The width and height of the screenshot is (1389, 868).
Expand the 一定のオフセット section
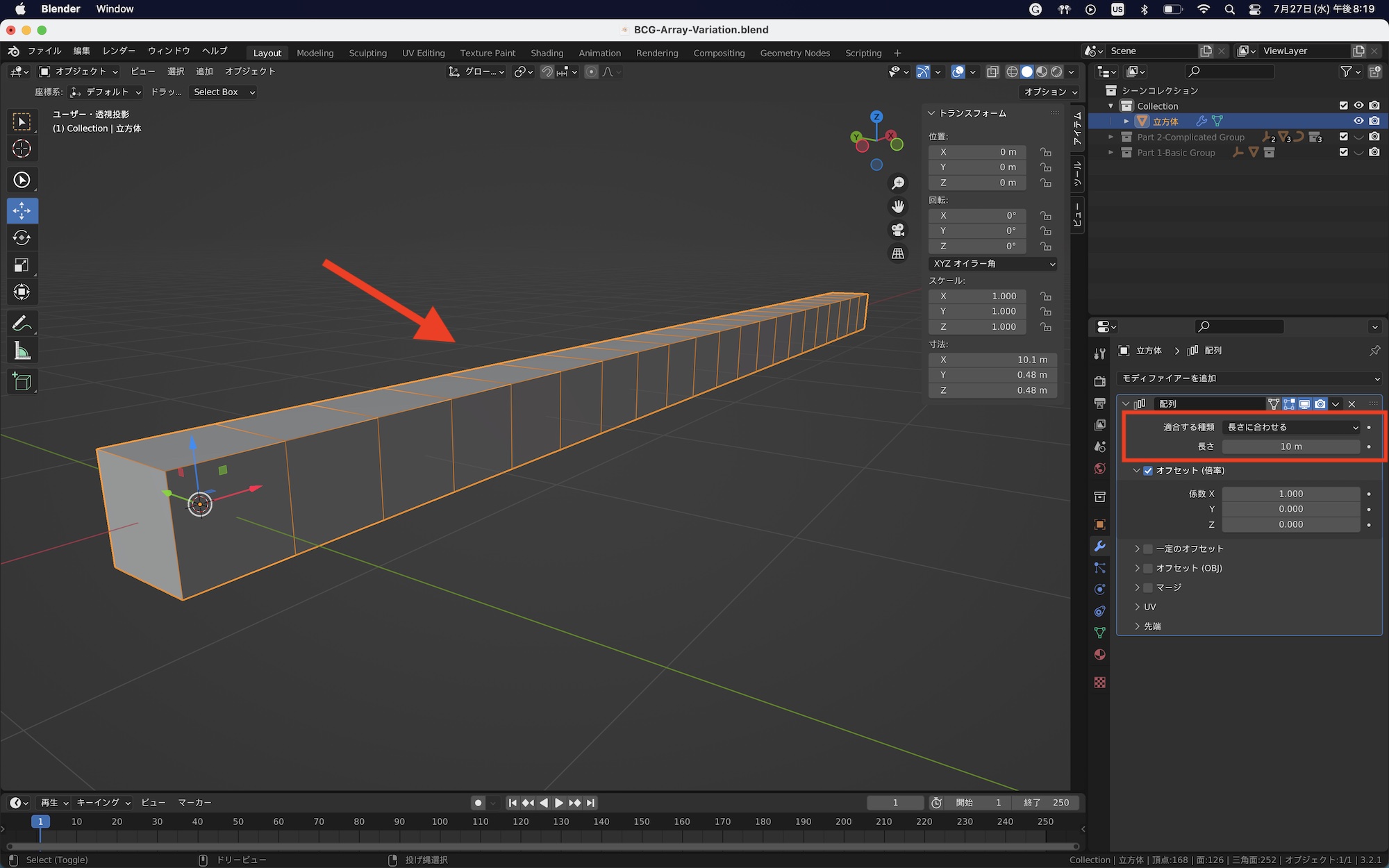1137,549
